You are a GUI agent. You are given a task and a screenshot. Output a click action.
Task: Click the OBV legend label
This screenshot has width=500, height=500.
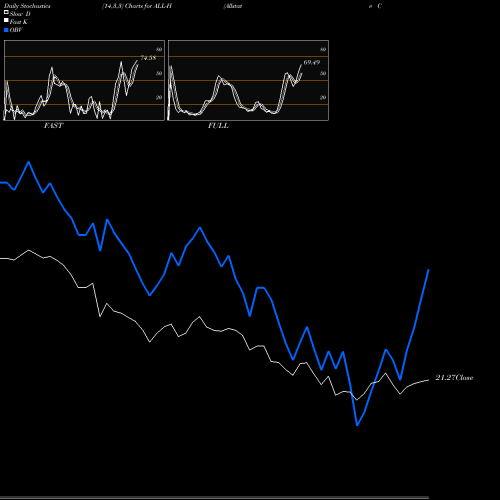(x=16, y=30)
